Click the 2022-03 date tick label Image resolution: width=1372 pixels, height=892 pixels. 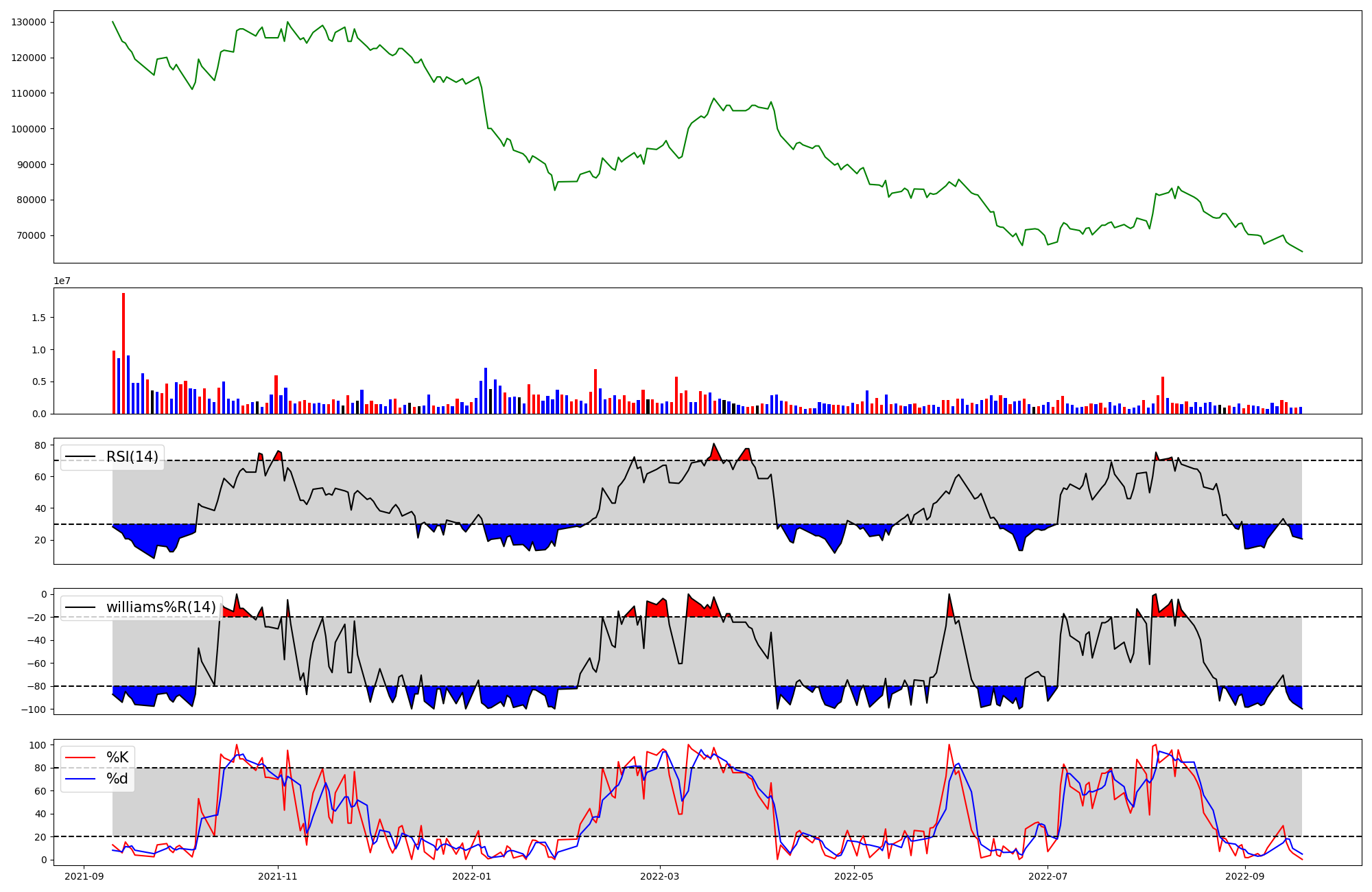(x=660, y=876)
